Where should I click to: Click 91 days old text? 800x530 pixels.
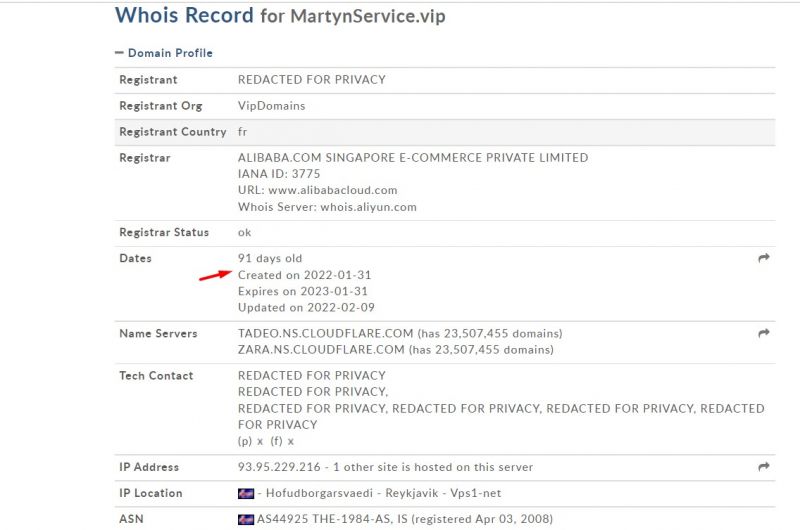click(x=270, y=258)
